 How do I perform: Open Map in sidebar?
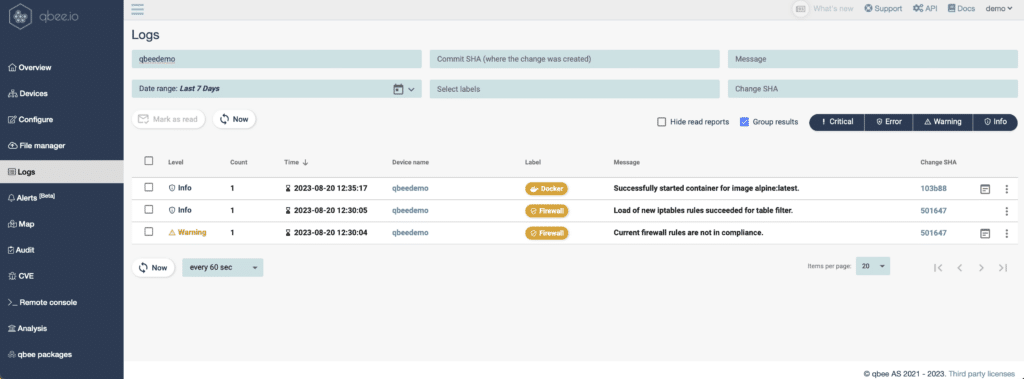click(x=61, y=223)
